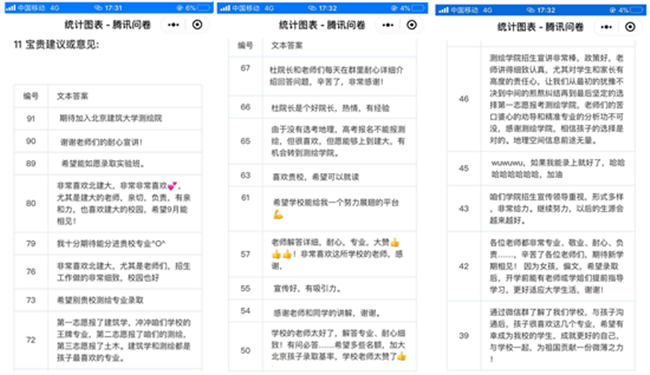The image size is (650, 375).
Task: Click the 编号 column header in middle table
Action: click(x=245, y=46)
